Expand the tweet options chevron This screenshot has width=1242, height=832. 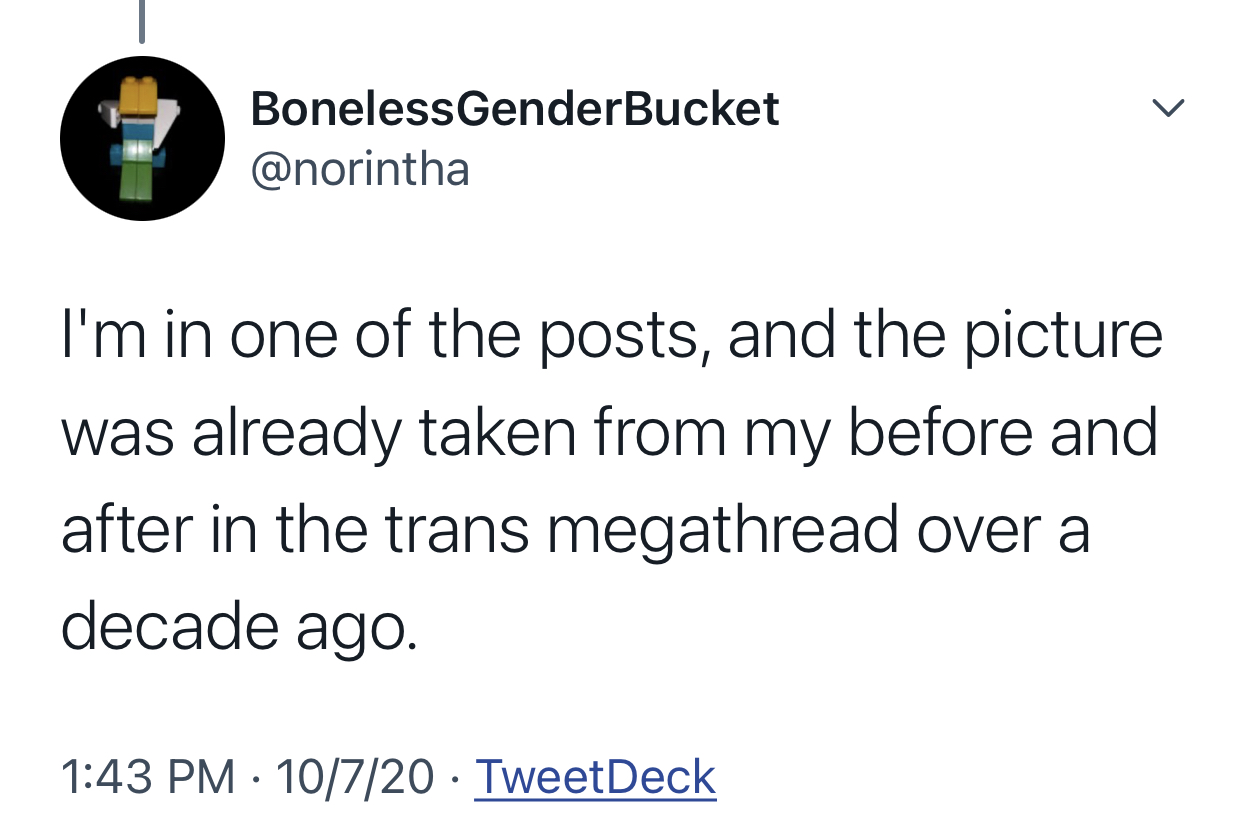[1167, 106]
